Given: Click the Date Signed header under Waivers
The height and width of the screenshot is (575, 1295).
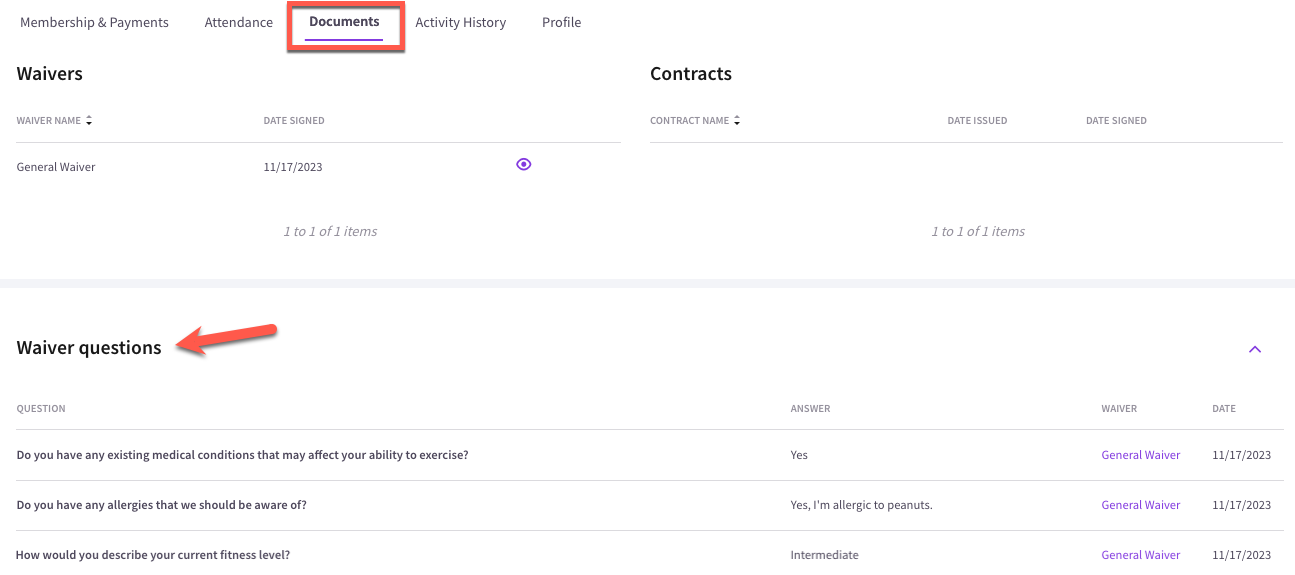Looking at the screenshot, I should click(x=294, y=121).
